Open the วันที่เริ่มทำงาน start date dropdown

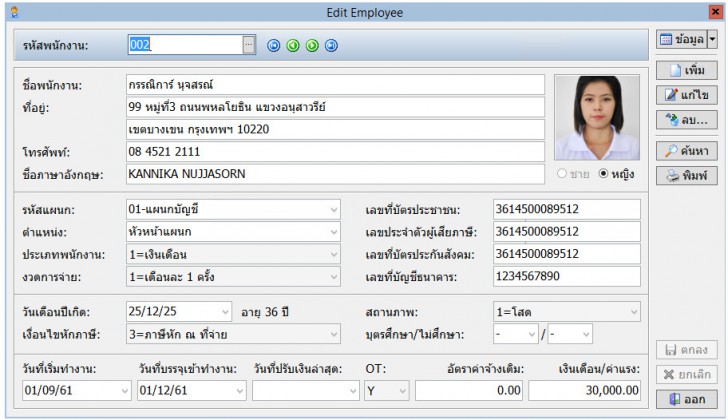click(124, 391)
